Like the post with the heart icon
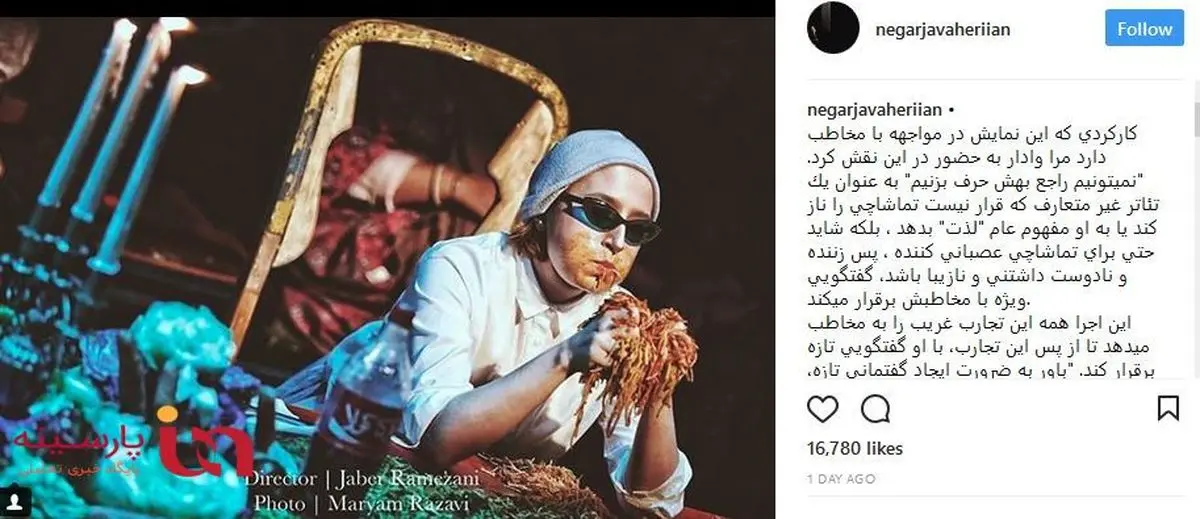Viewport: 1200px width, 519px height. click(822, 409)
